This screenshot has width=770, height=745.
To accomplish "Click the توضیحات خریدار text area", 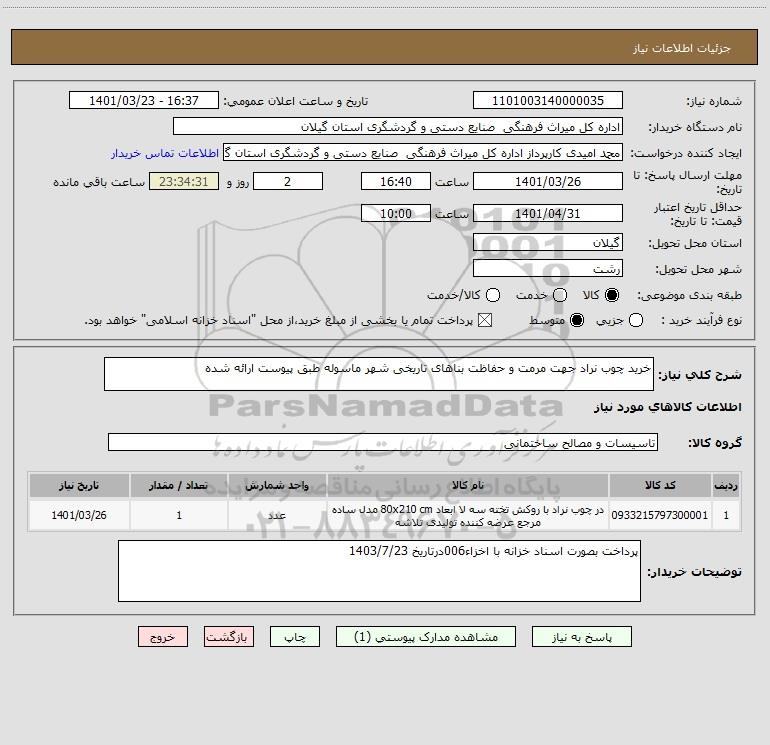I will click(379, 571).
